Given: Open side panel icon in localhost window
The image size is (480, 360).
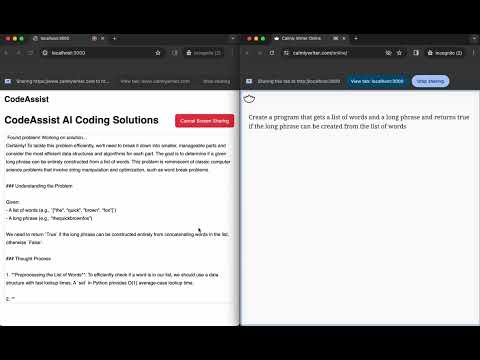Looking at the screenshot, I should coord(175,53).
